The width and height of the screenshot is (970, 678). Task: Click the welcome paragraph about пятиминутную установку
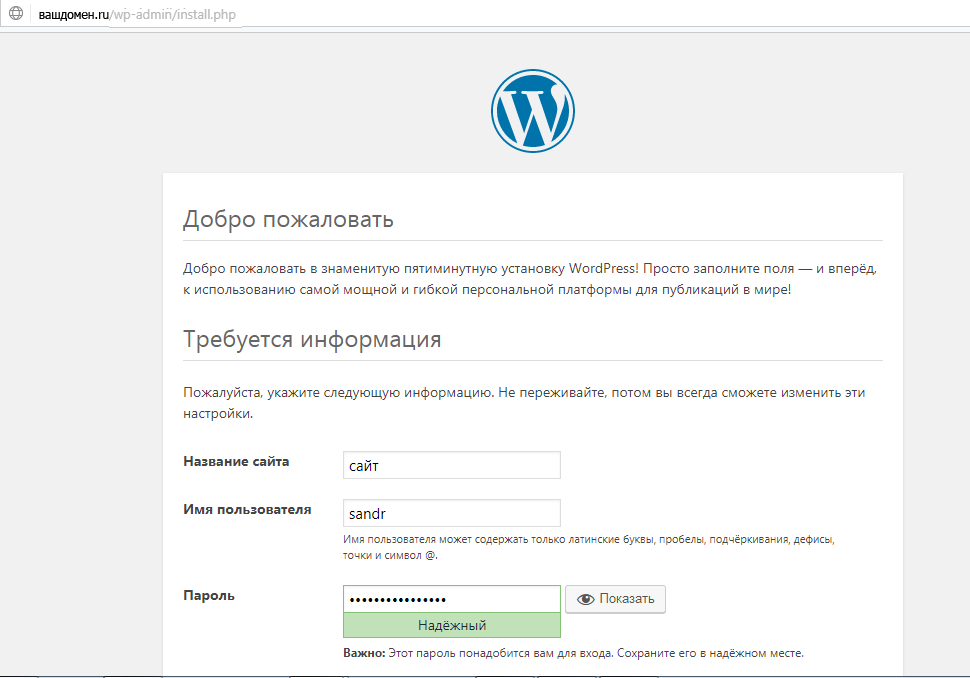pyautogui.click(x=530, y=279)
